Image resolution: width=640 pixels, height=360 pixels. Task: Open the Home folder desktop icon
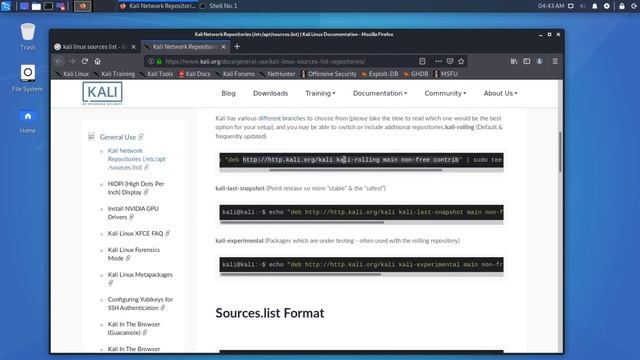pos(27,122)
